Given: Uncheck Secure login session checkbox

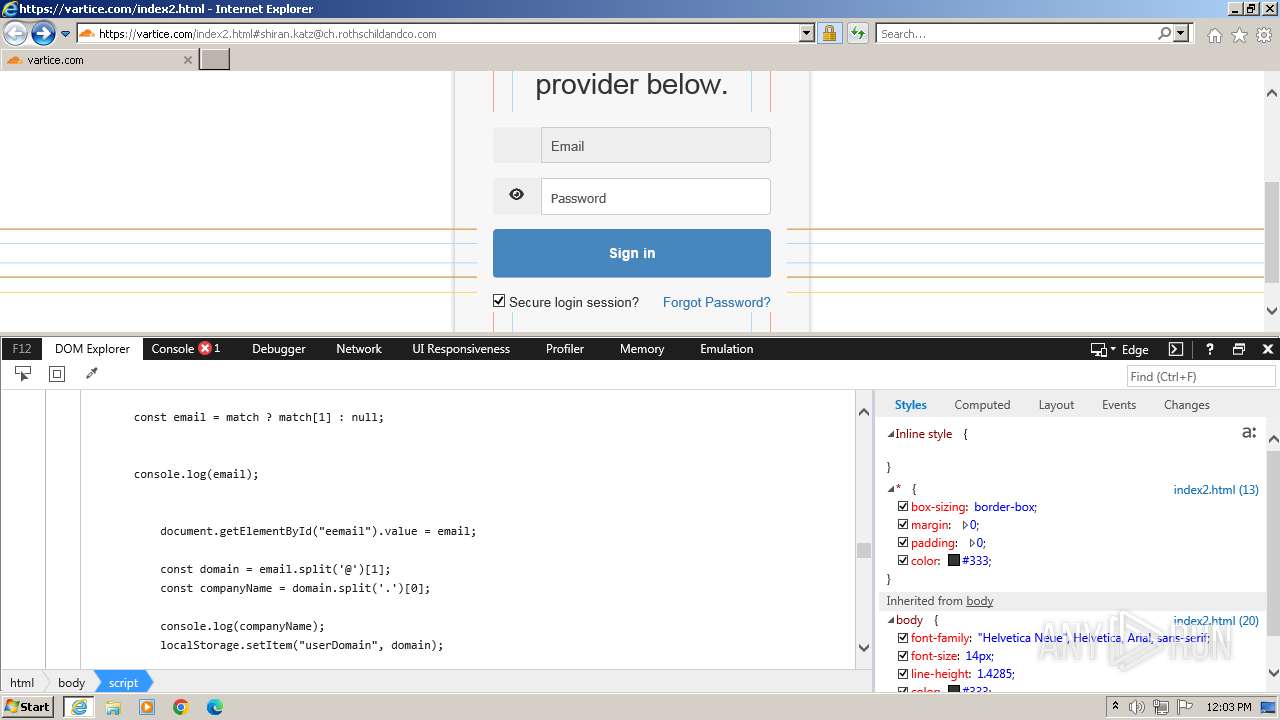Looking at the screenshot, I should [500, 301].
